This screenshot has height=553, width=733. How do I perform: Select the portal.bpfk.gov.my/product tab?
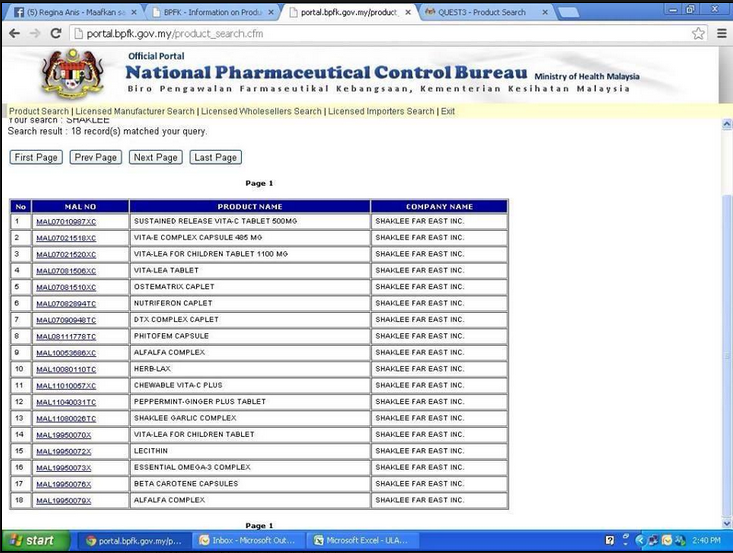click(x=350, y=13)
